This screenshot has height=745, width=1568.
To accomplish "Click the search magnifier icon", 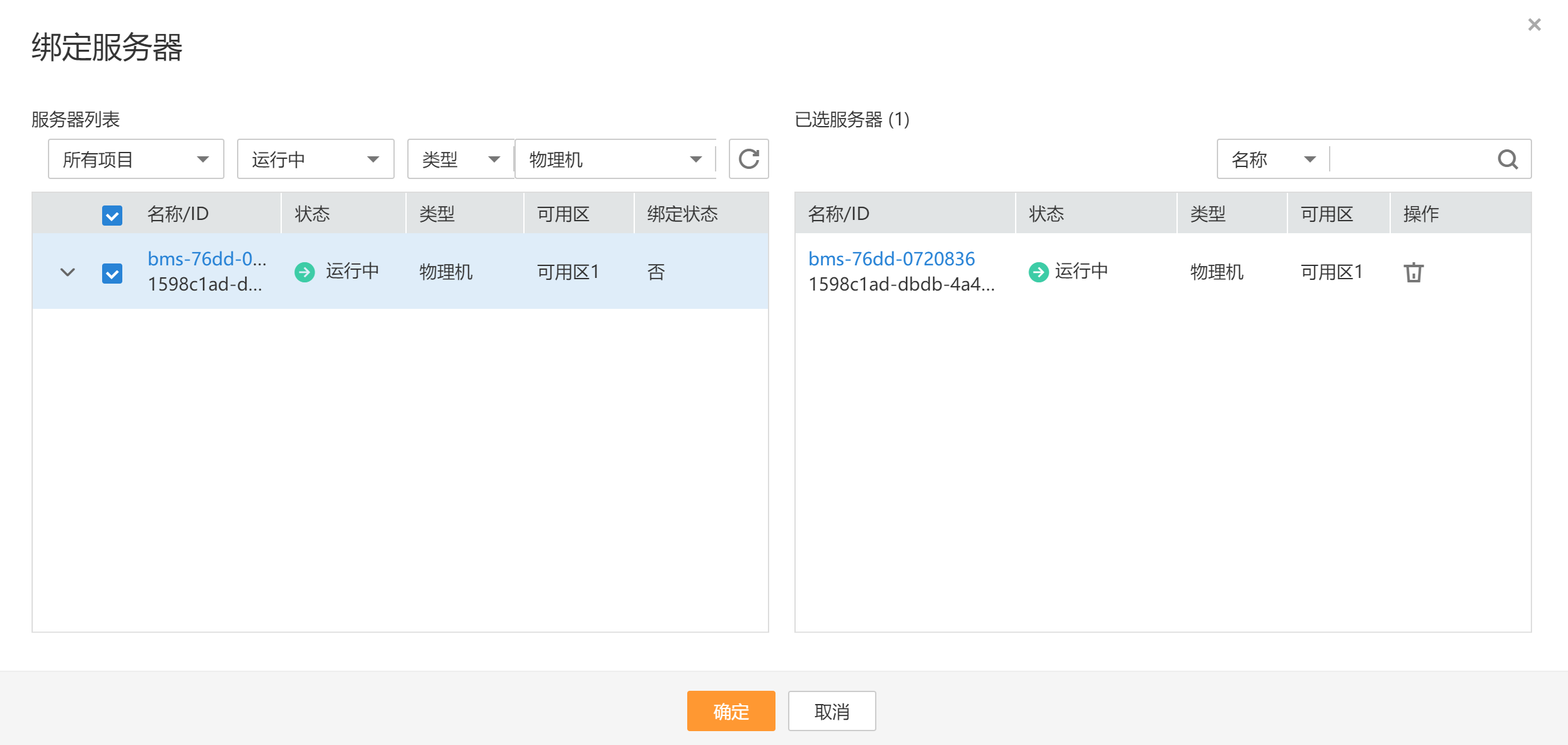I will [x=1507, y=159].
